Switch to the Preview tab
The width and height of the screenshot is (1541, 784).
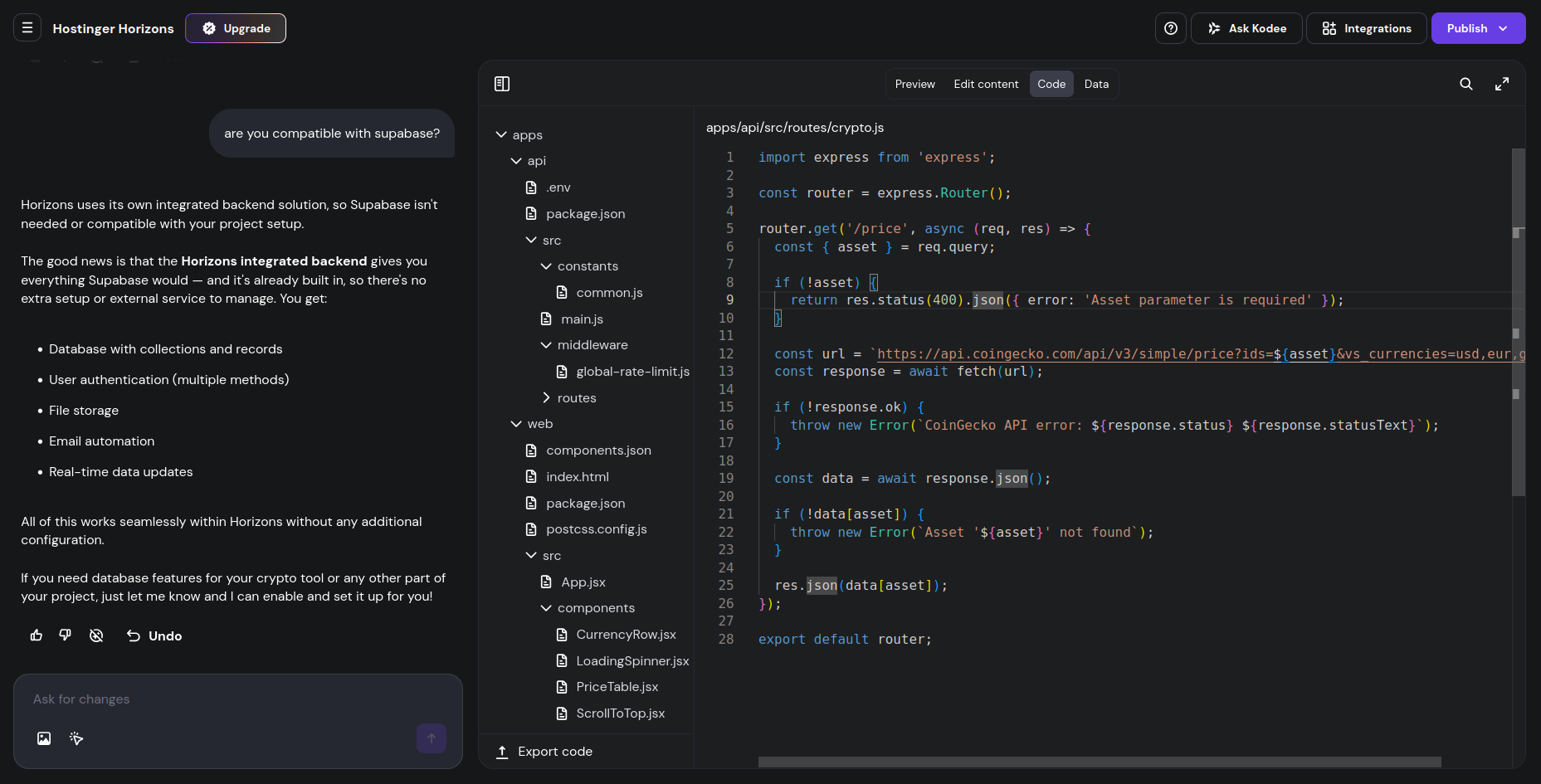[x=914, y=84]
